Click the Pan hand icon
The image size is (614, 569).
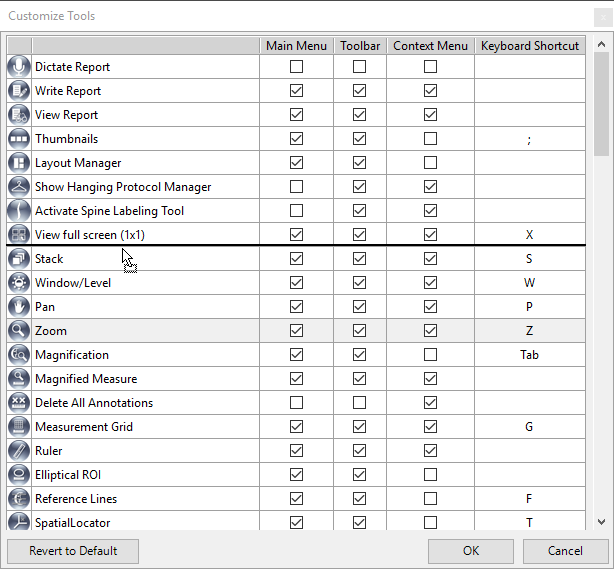[19, 307]
